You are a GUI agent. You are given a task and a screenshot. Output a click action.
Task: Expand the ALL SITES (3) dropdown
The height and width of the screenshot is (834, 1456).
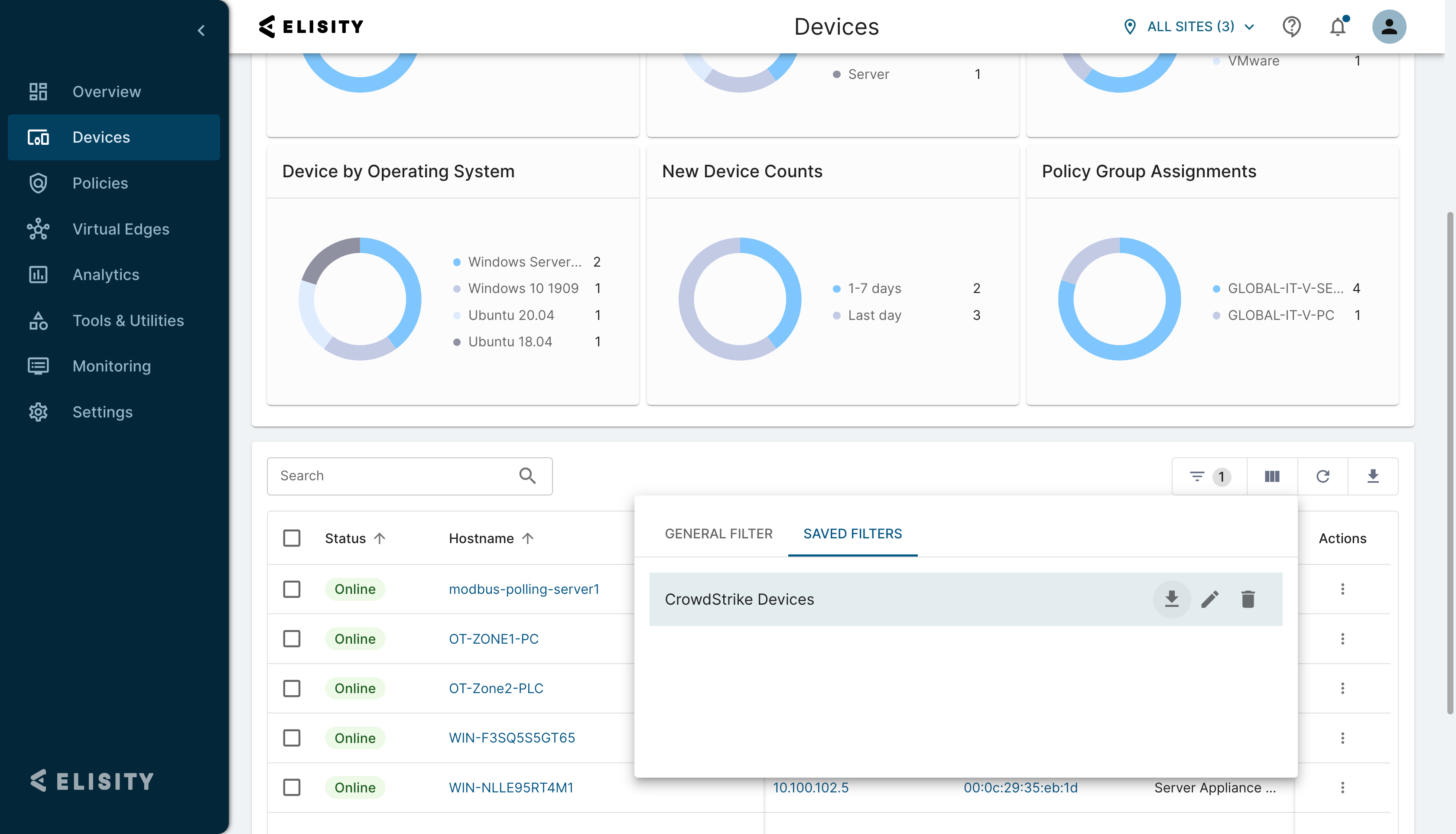pyautogui.click(x=1190, y=27)
